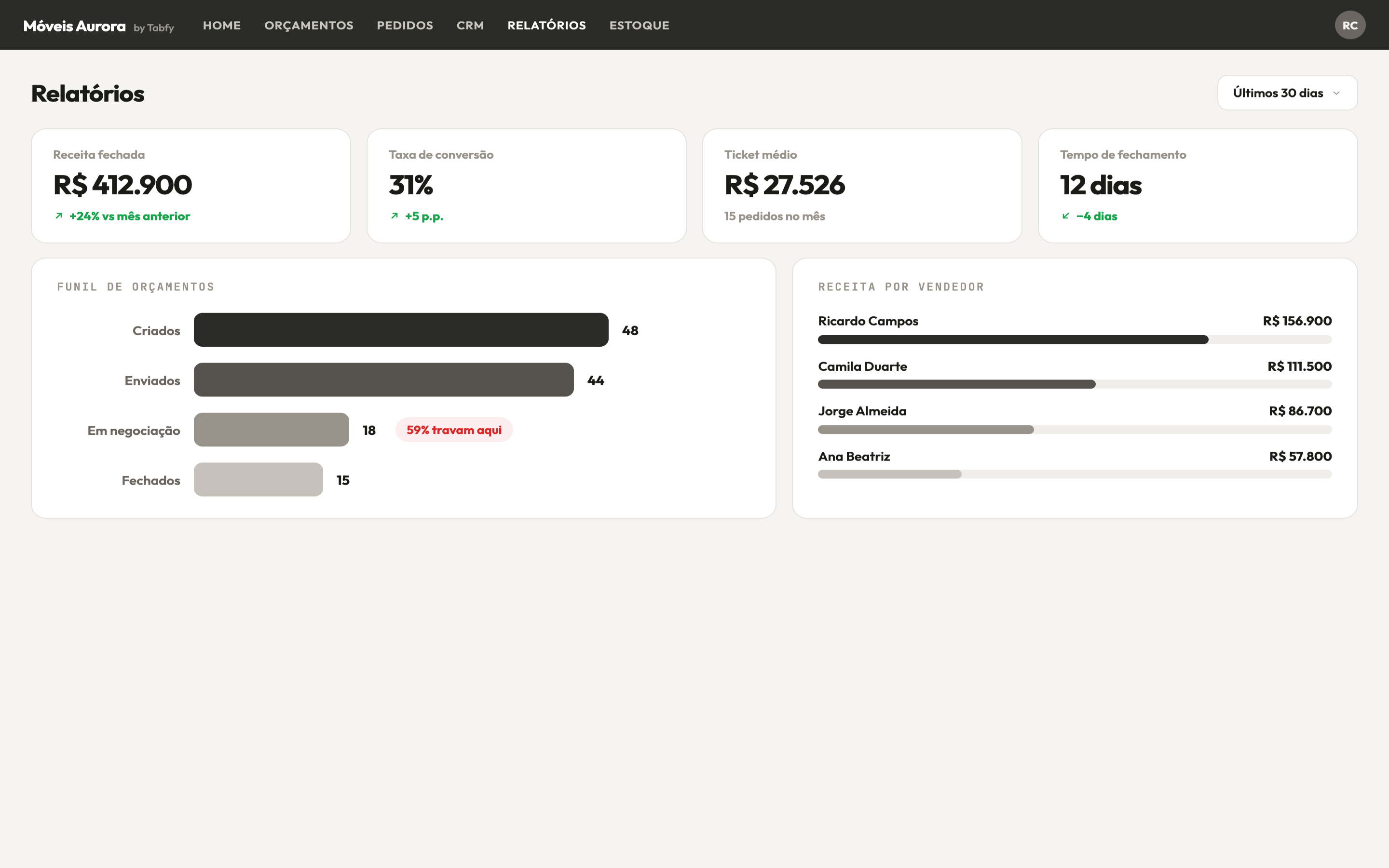Click the Taxa de conversão card label

(x=441, y=154)
